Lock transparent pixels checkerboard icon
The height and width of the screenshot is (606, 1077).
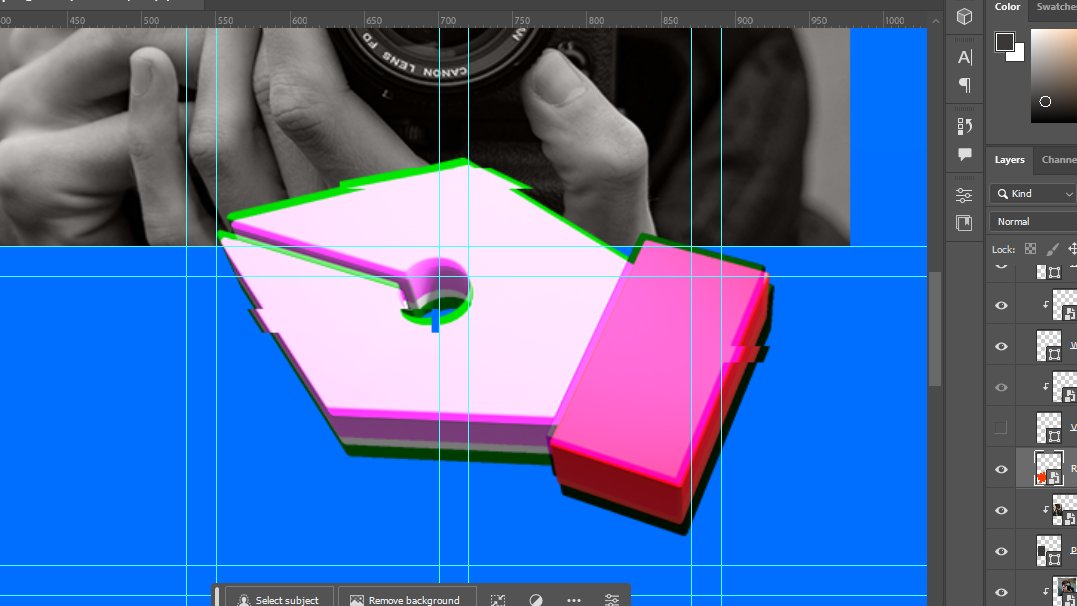click(1030, 249)
